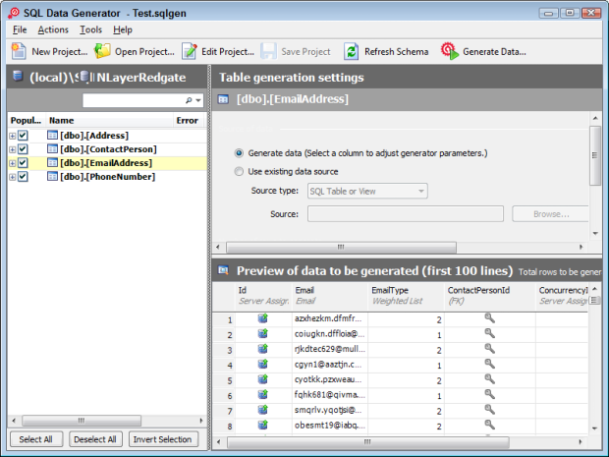Screen dimensions: 609x457
Task: Click the New Project toolbar icon
Action: 18,51
